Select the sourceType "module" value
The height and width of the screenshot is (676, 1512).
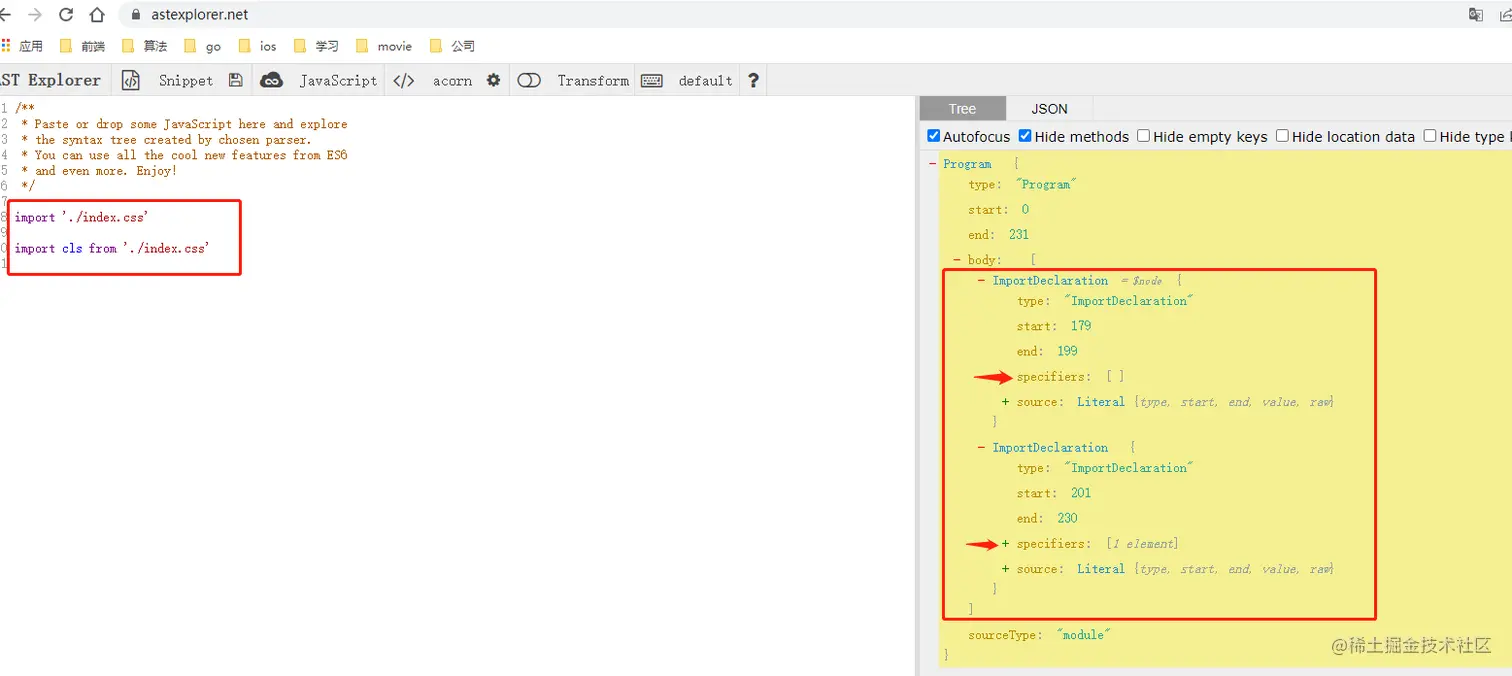1083,635
